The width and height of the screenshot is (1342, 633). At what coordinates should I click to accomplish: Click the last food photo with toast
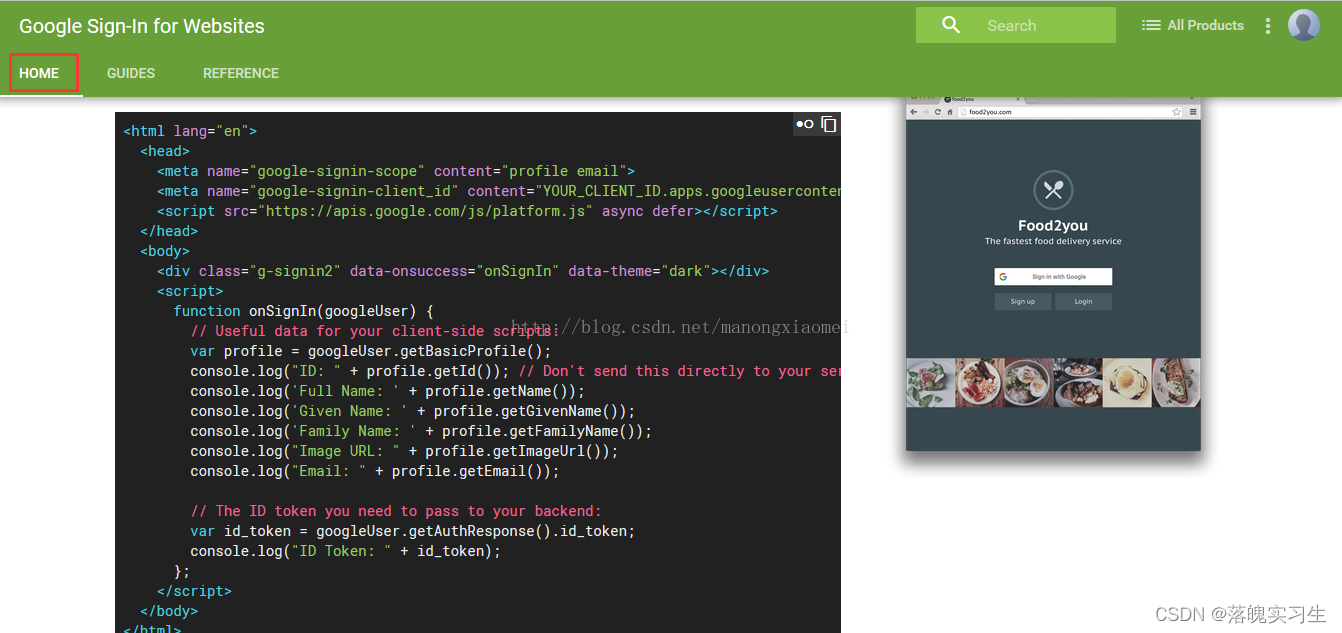[x=1177, y=382]
